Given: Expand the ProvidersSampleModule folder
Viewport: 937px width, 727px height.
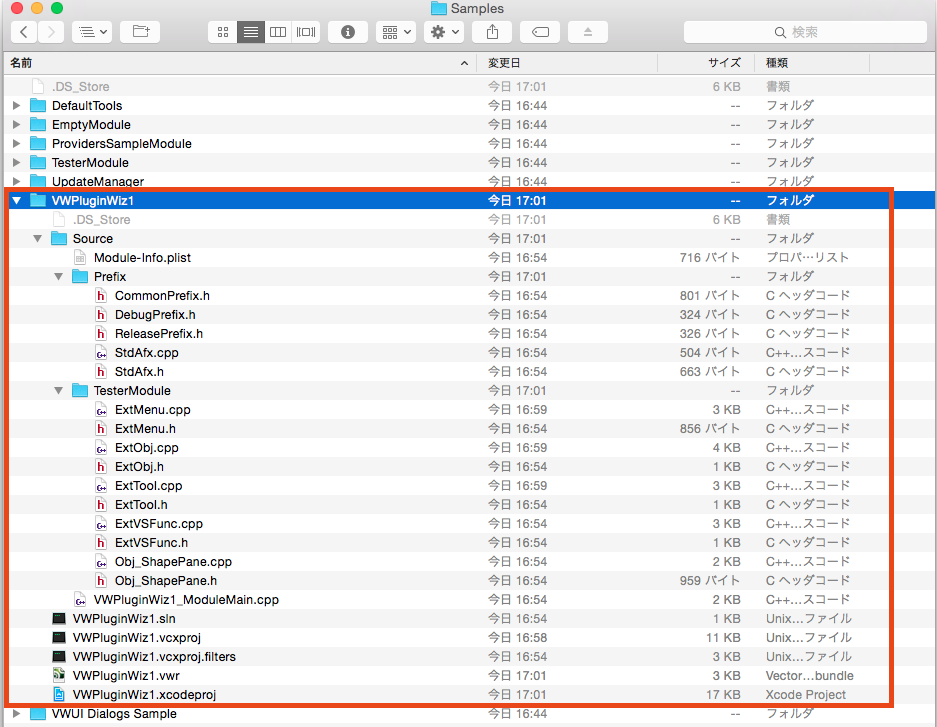Looking at the screenshot, I should [x=17, y=144].
